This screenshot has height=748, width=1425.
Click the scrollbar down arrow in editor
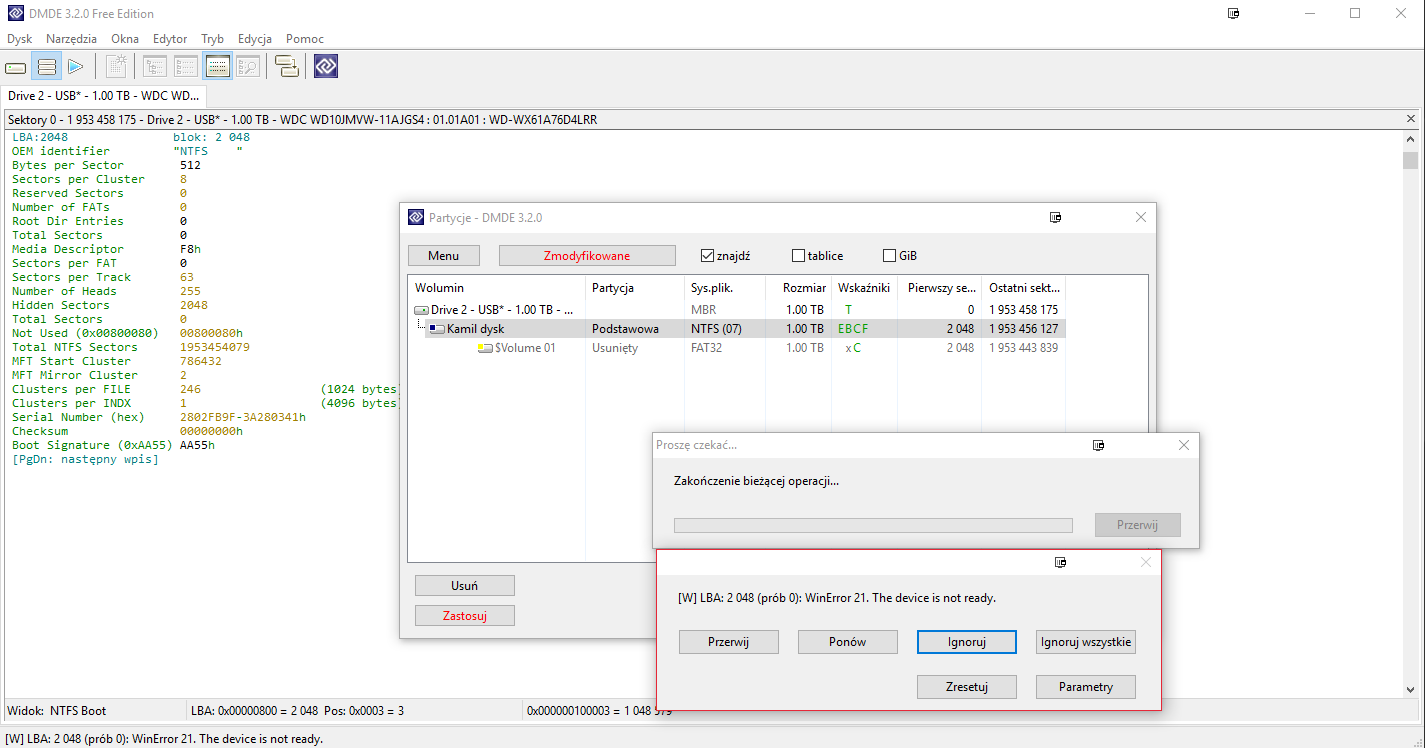1410,690
